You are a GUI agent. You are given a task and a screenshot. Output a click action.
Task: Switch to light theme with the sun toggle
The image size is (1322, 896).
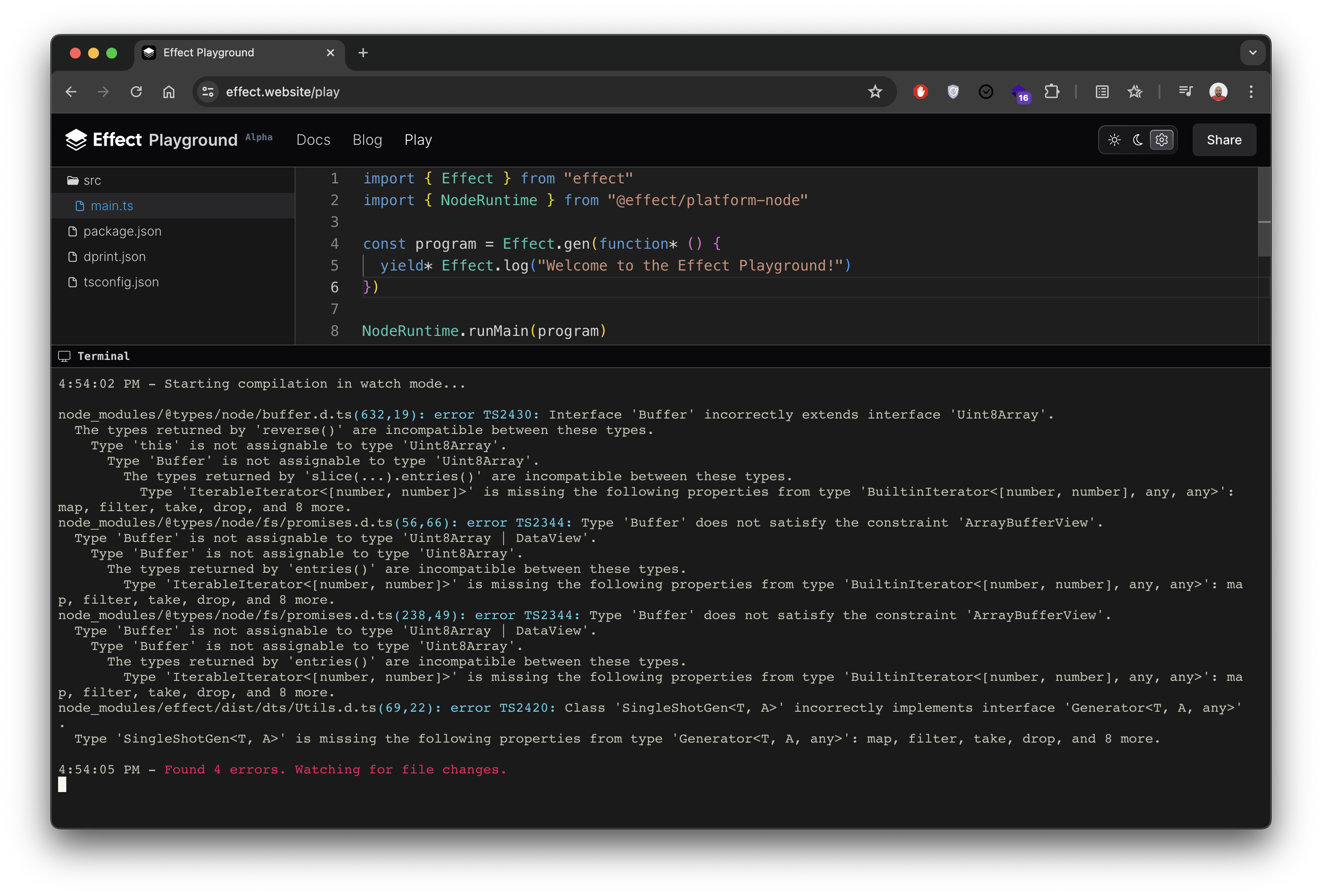[1115, 140]
